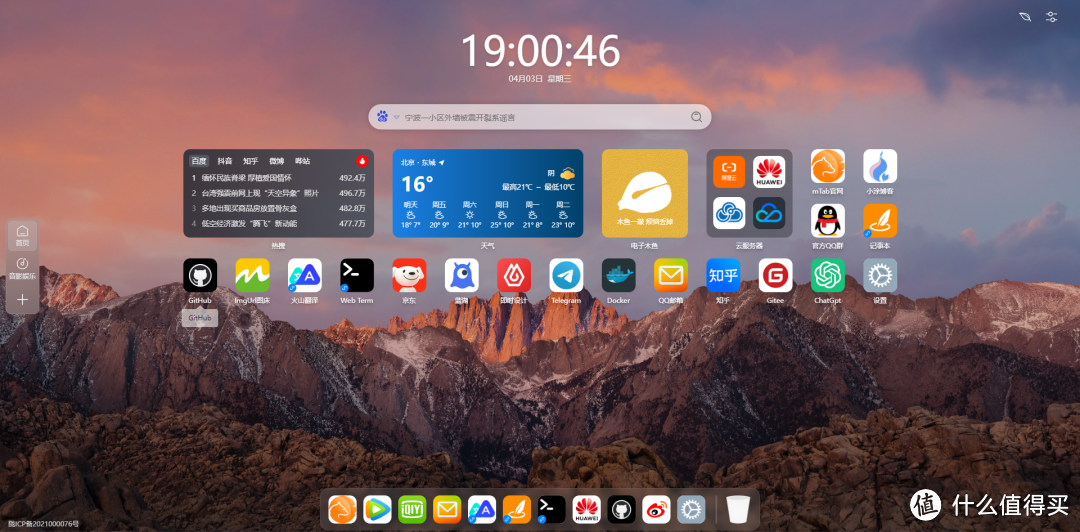
Task: Open the 京东 app icon
Action: click(x=409, y=276)
